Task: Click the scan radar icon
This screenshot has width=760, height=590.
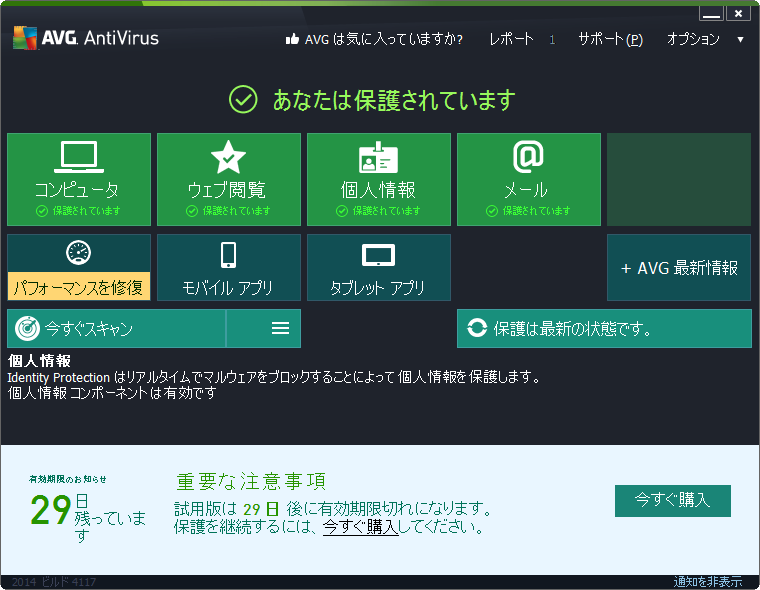Action: [x=27, y=329]
